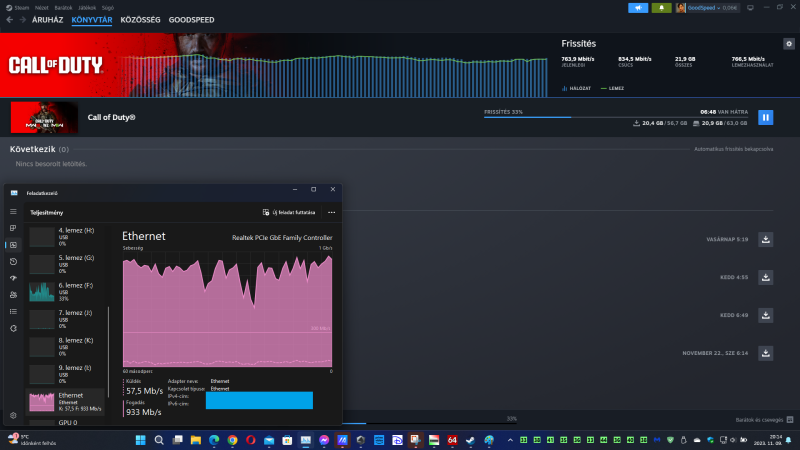Click Új feladat futtatása button
The image size is (800, 450).
289,212
